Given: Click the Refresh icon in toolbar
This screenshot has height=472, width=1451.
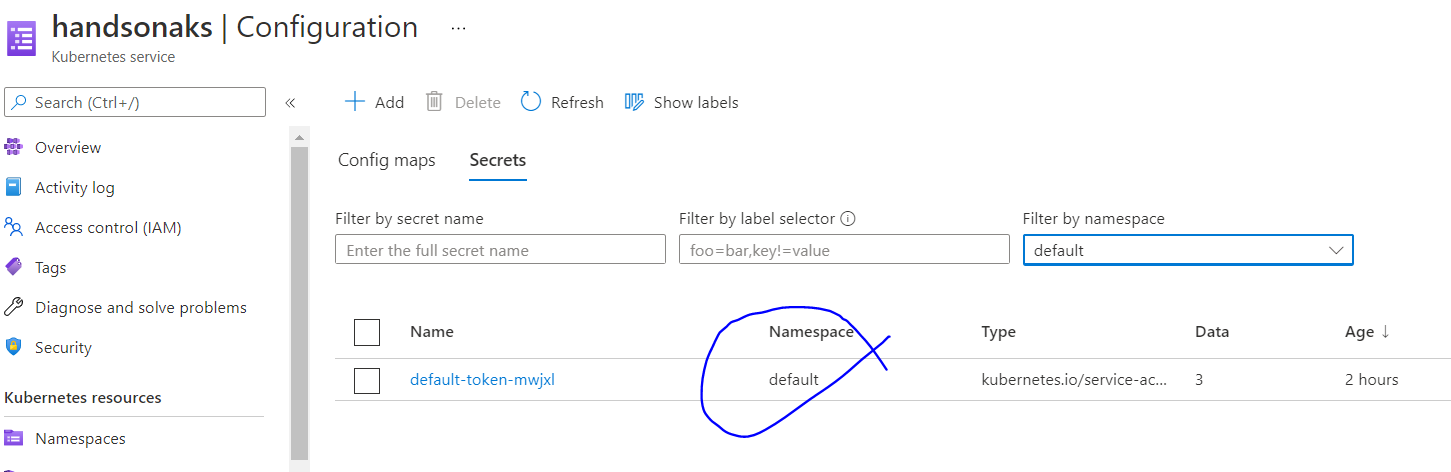Looking at the screenshot, I should coord(531,102).
